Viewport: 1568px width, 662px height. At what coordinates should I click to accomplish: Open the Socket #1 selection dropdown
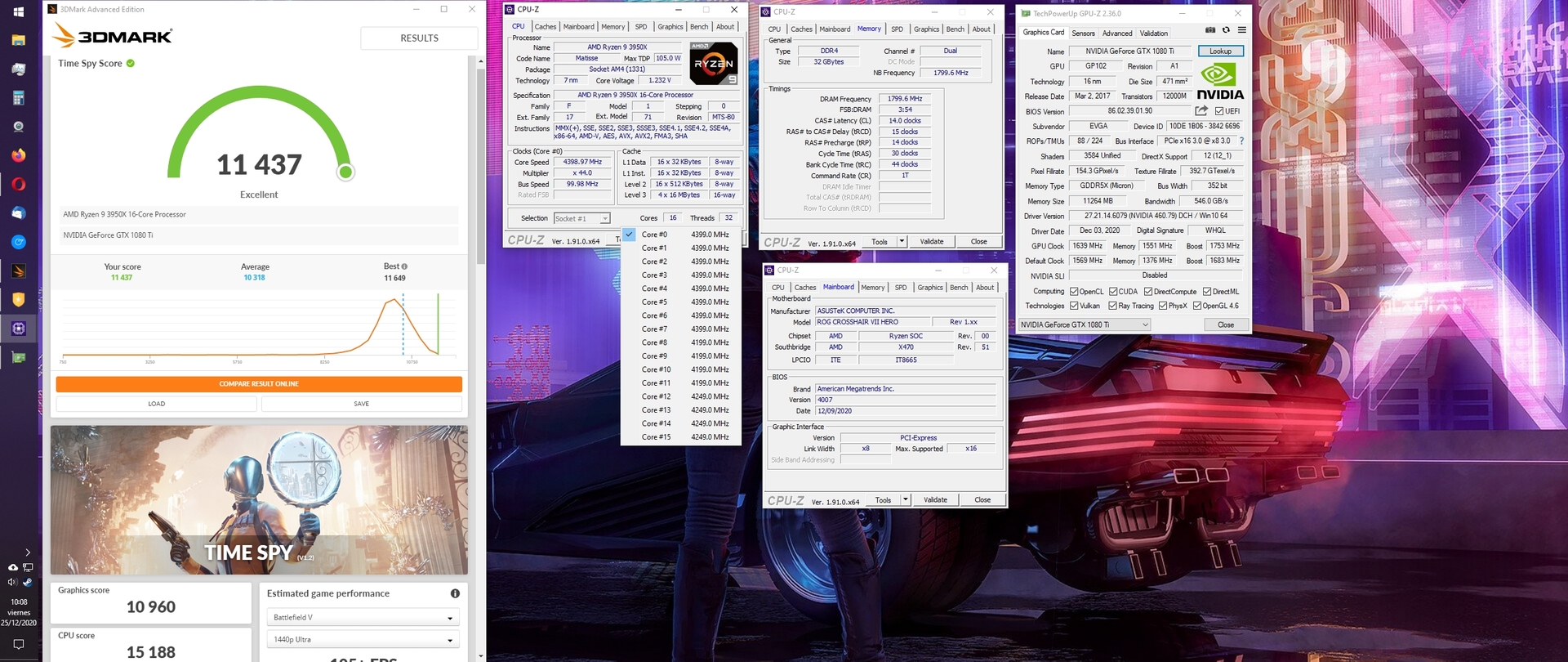click(x=581, y=218)
